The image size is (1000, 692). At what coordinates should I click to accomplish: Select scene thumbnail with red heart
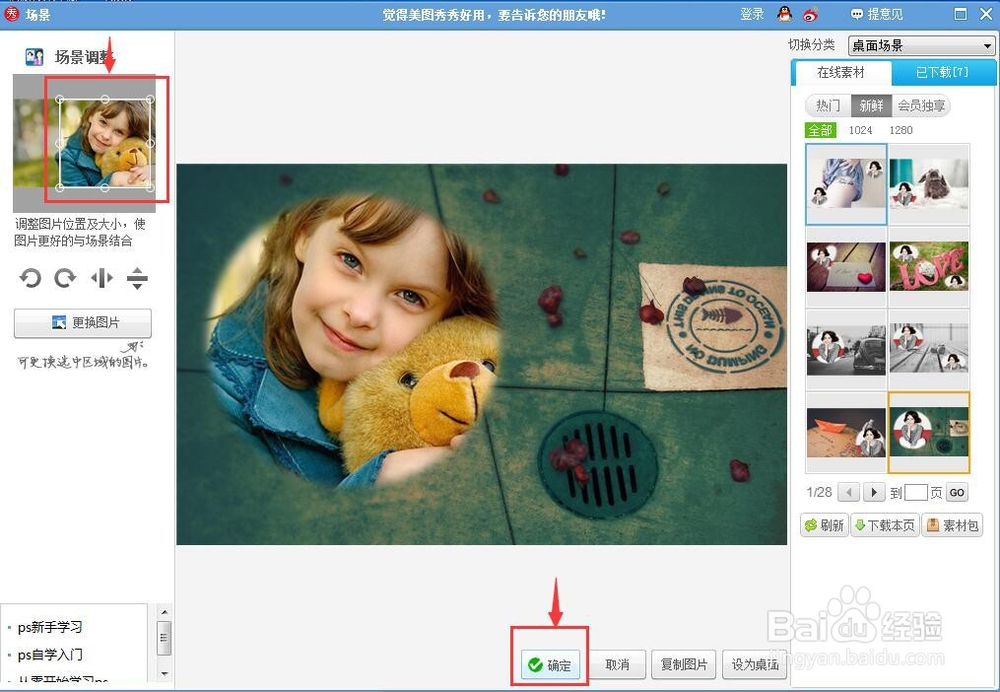click(x=846, y=267)
